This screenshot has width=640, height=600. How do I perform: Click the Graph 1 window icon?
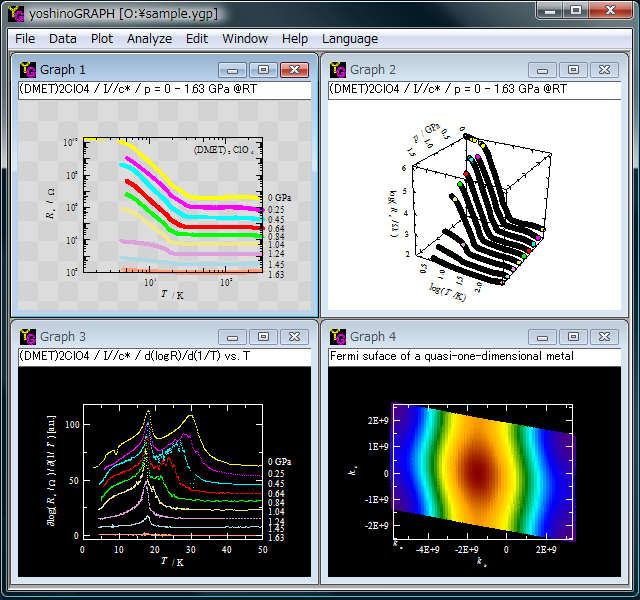click(28, 70)
